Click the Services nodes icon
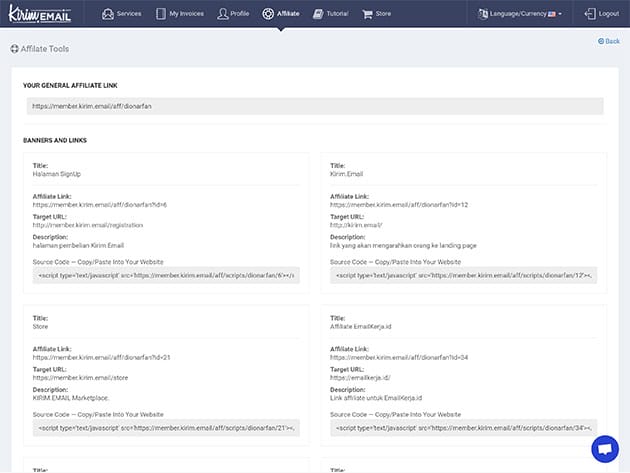 point(108,14)
